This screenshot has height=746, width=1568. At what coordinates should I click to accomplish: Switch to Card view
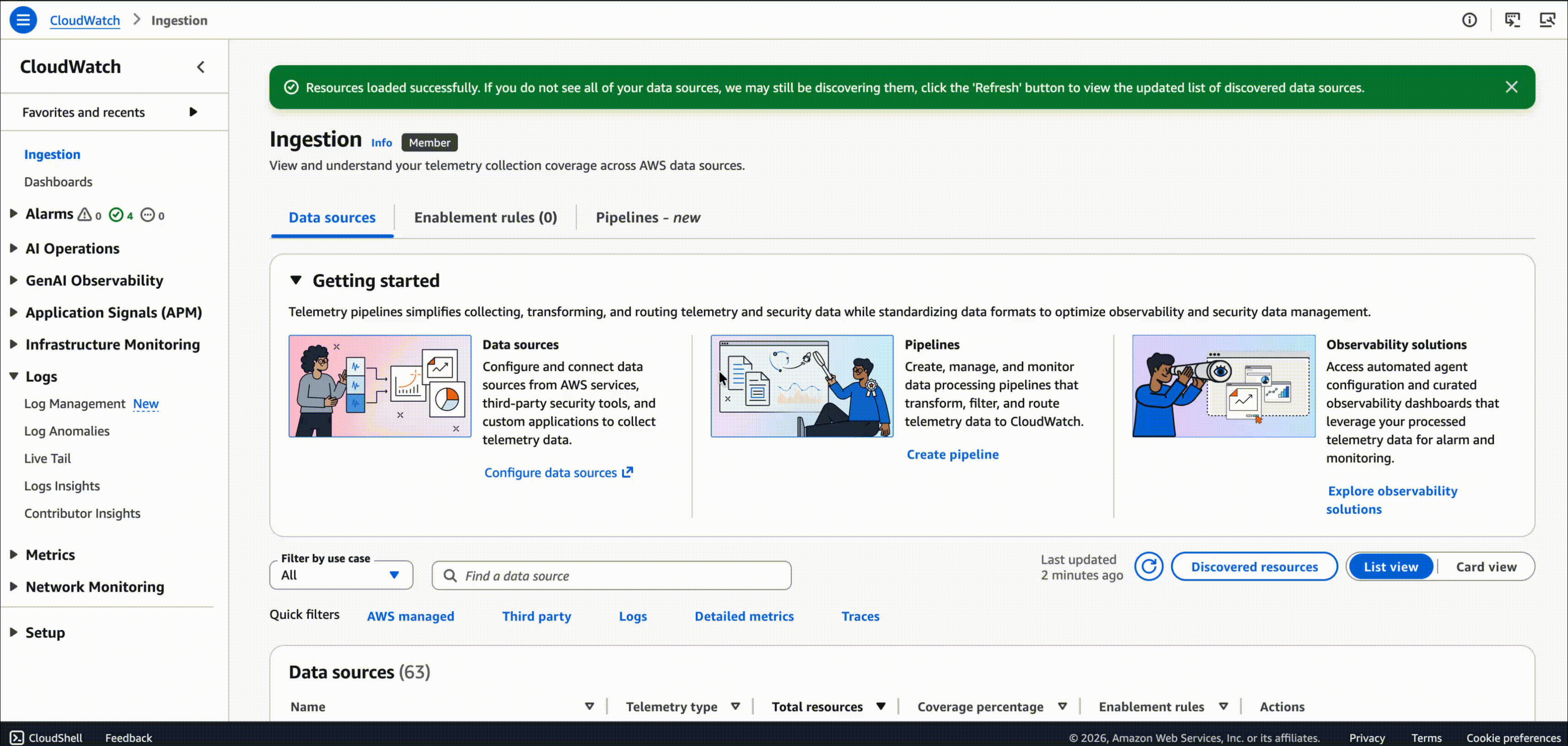(1486, 567)
